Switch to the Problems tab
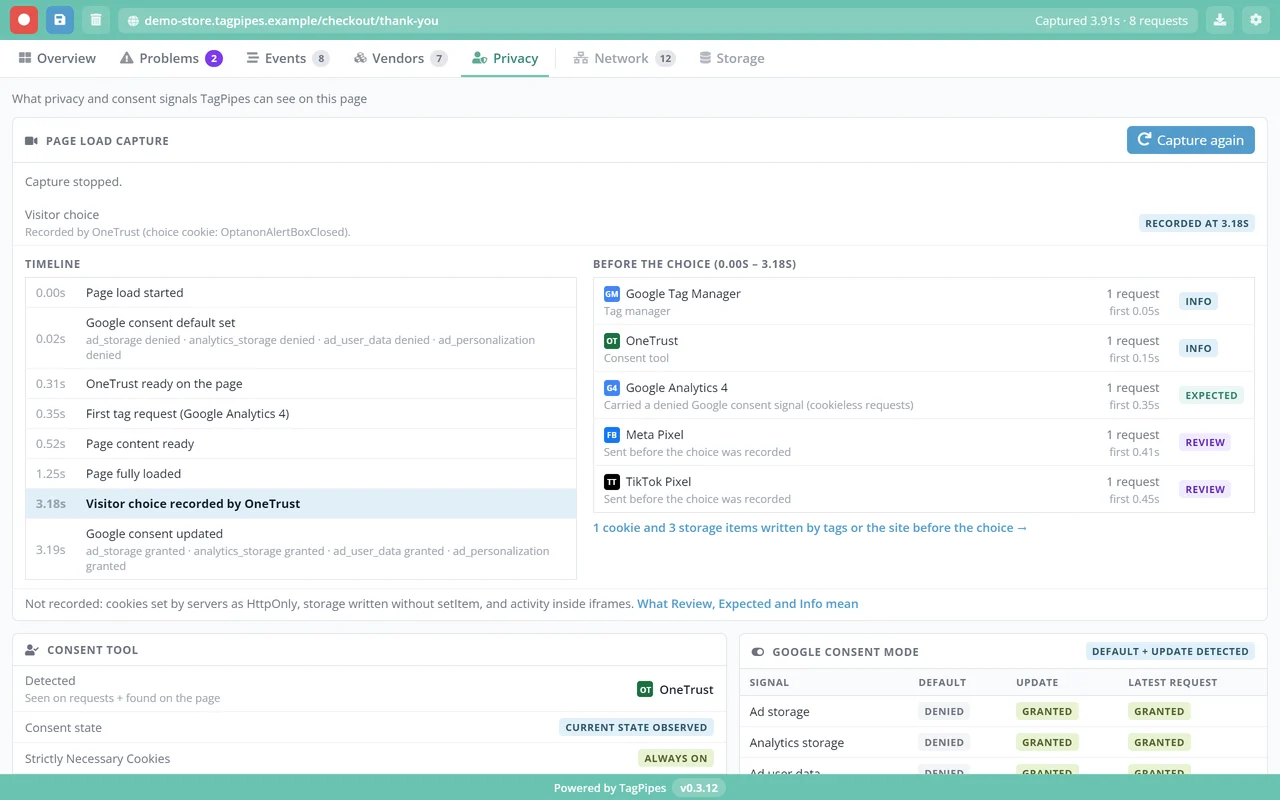Viewport: 1280px width, 800px height. tap(170, 58)
